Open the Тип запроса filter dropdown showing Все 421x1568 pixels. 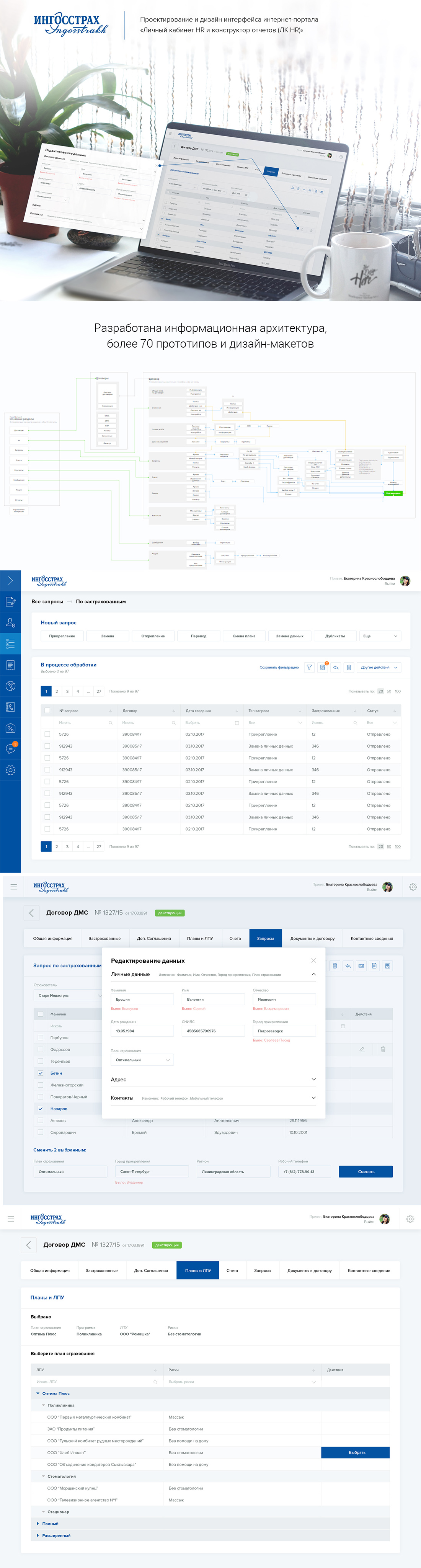pyautogui.click(x=274, y=722)
